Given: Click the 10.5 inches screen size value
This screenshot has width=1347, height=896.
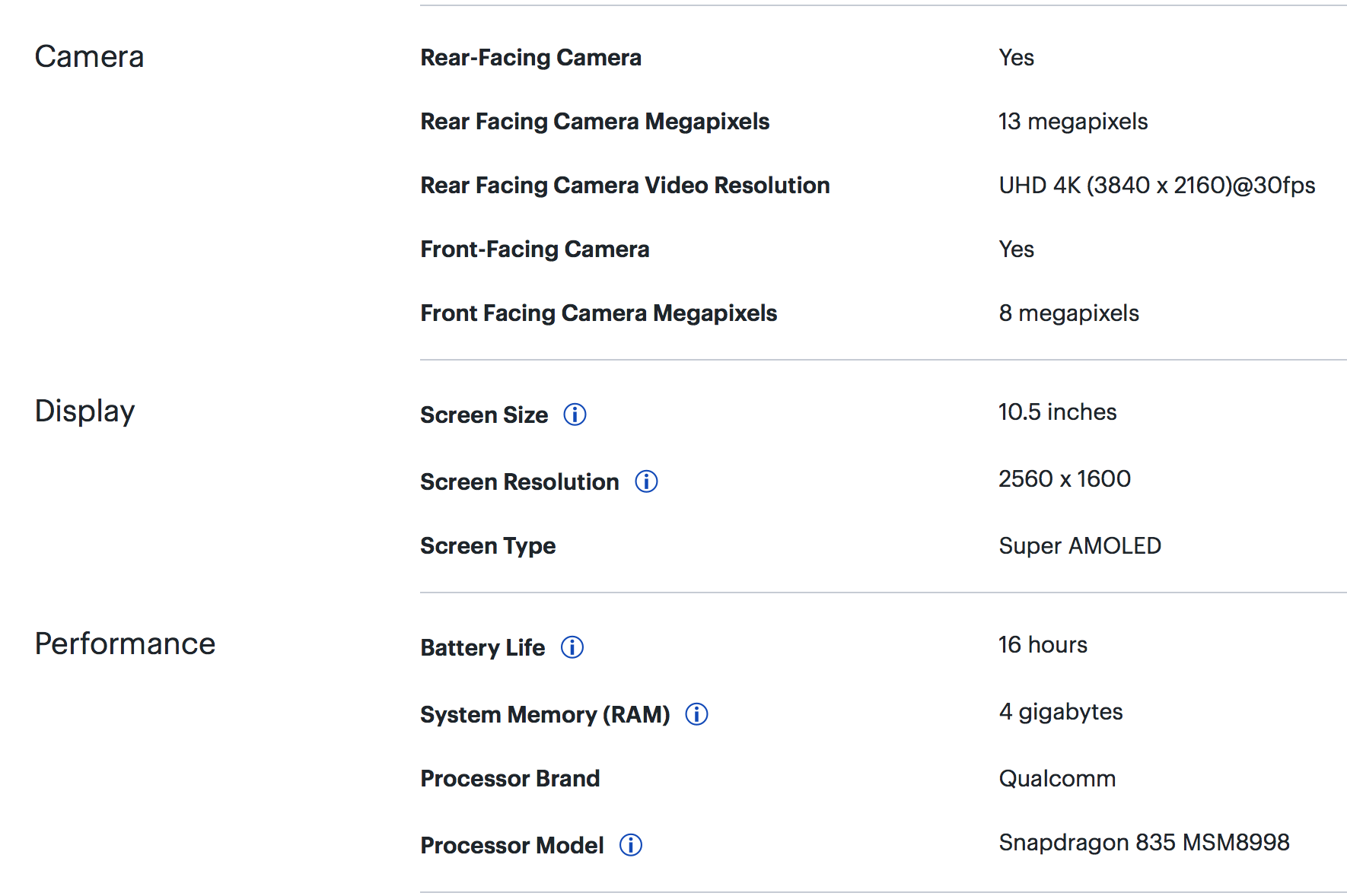Looking at the screenshot, I should click(x=1057, y=412).
